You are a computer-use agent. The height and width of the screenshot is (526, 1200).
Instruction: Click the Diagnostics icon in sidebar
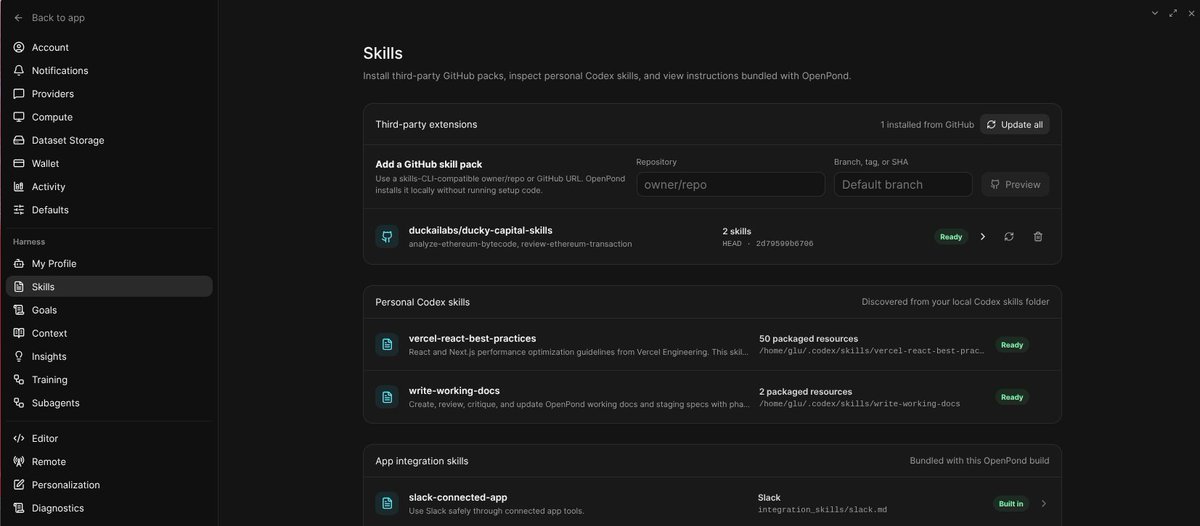19,508
